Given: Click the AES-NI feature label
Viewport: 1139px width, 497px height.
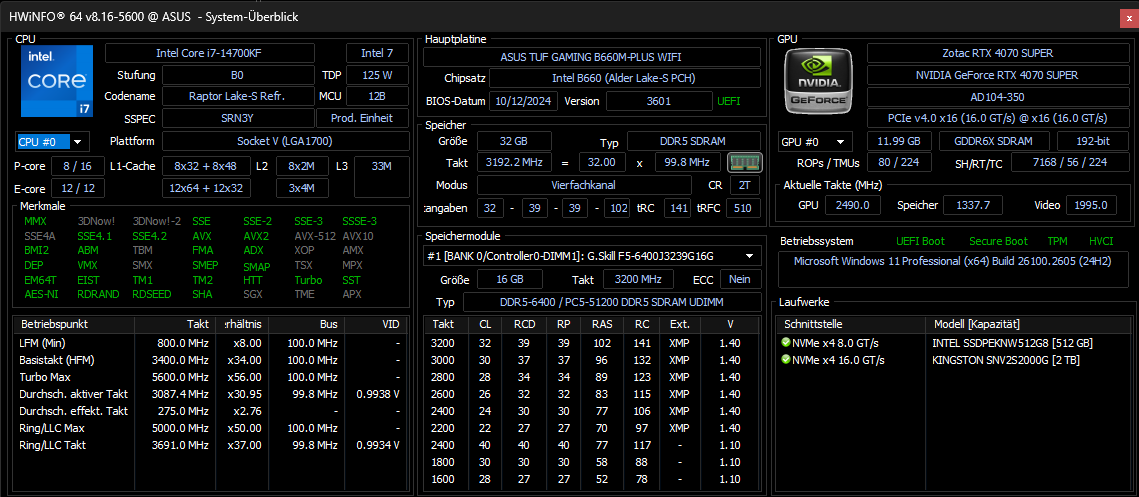Looking at the screenshot, I should tap(41, 294).
